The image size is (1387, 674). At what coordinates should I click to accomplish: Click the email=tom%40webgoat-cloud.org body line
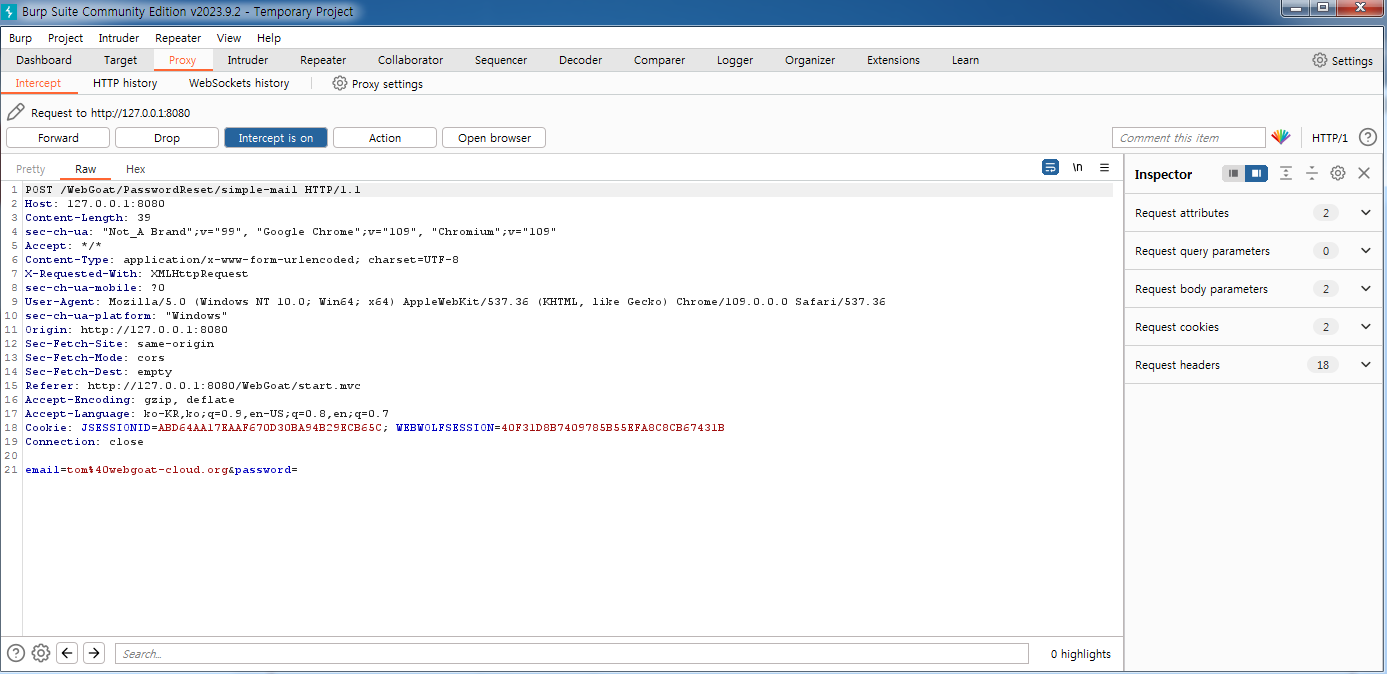coord(162,469)
